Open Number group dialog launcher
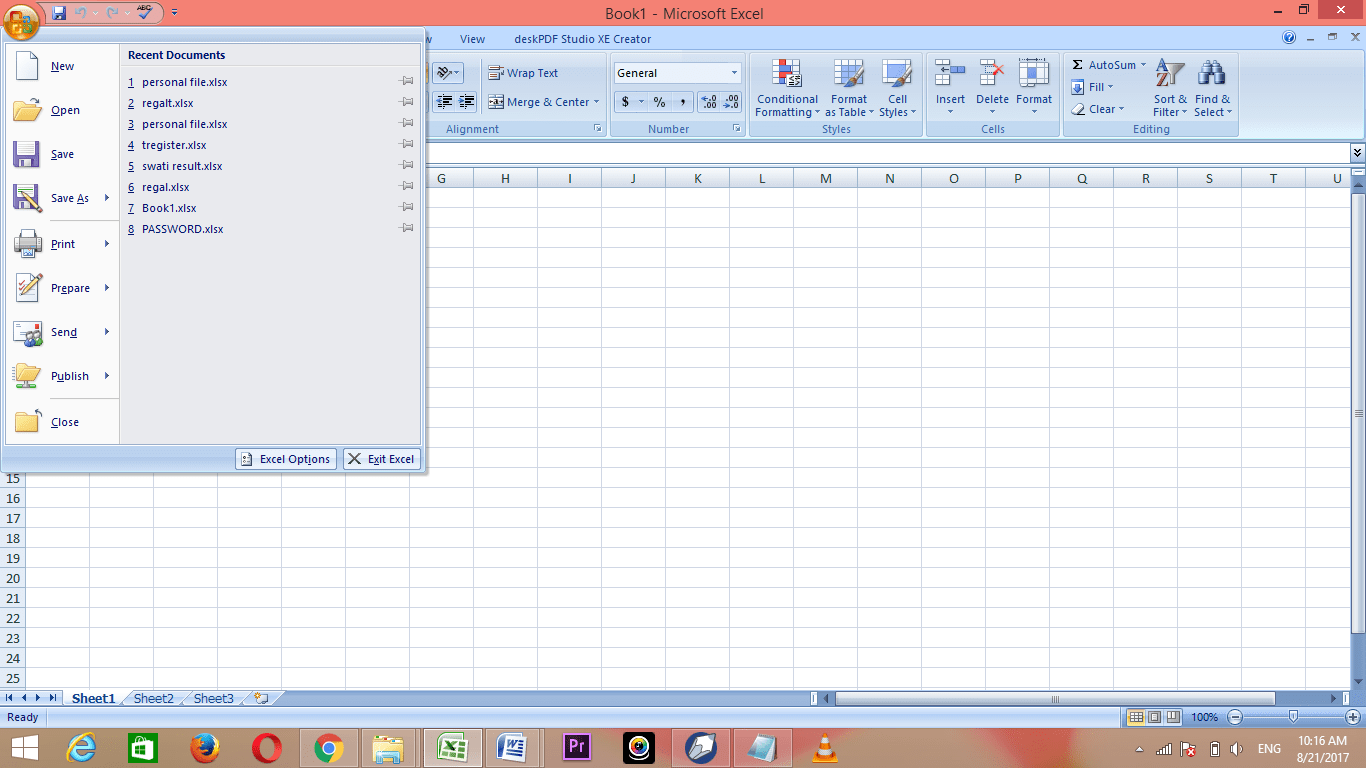Viewport: 1366px width, 768px height. pos(737,129)
